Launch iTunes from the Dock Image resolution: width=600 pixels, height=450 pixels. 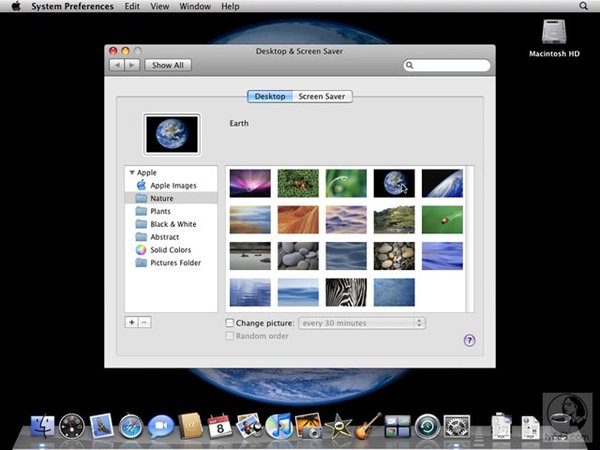[x=279, y=426]
